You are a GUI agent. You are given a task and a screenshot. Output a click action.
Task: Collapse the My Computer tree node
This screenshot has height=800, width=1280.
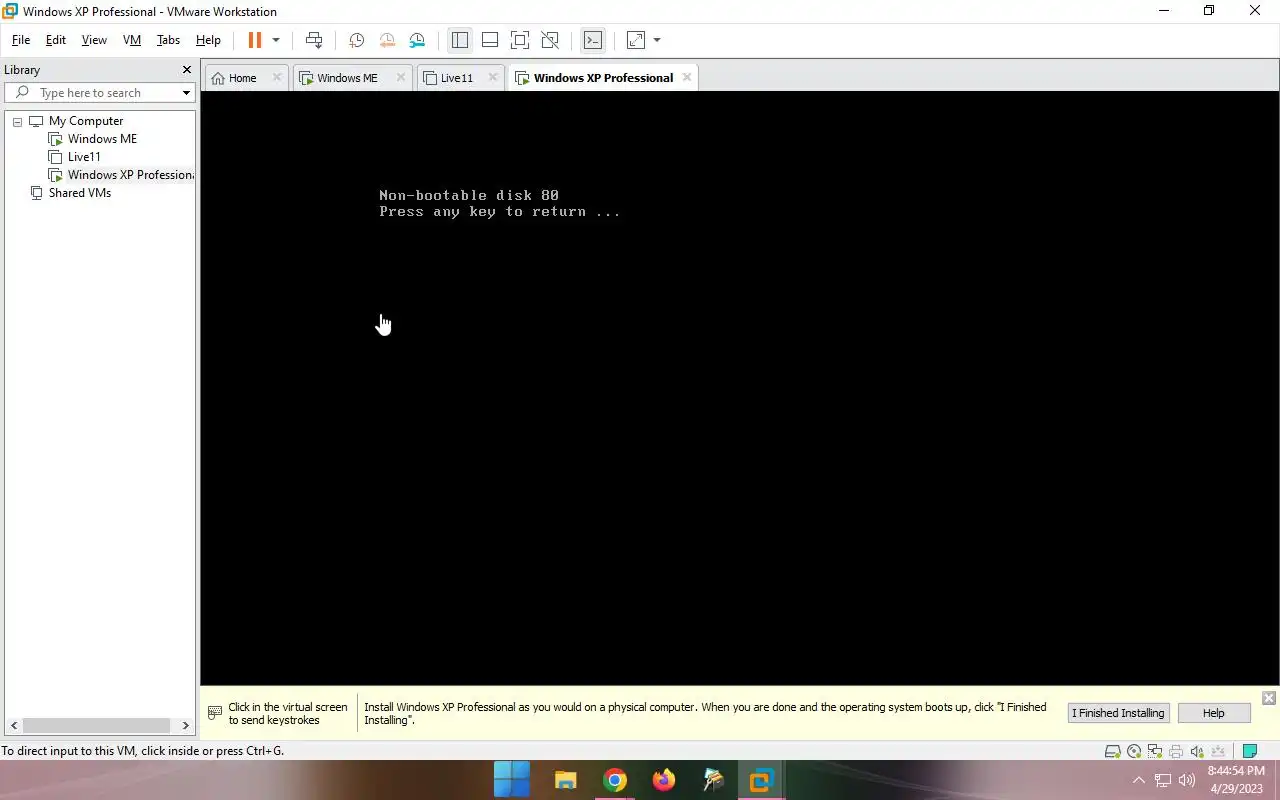[x=17, y=121]
